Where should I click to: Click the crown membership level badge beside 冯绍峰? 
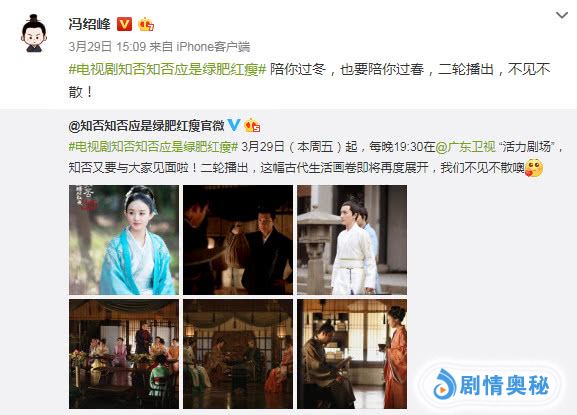click(x=146, y=24)
